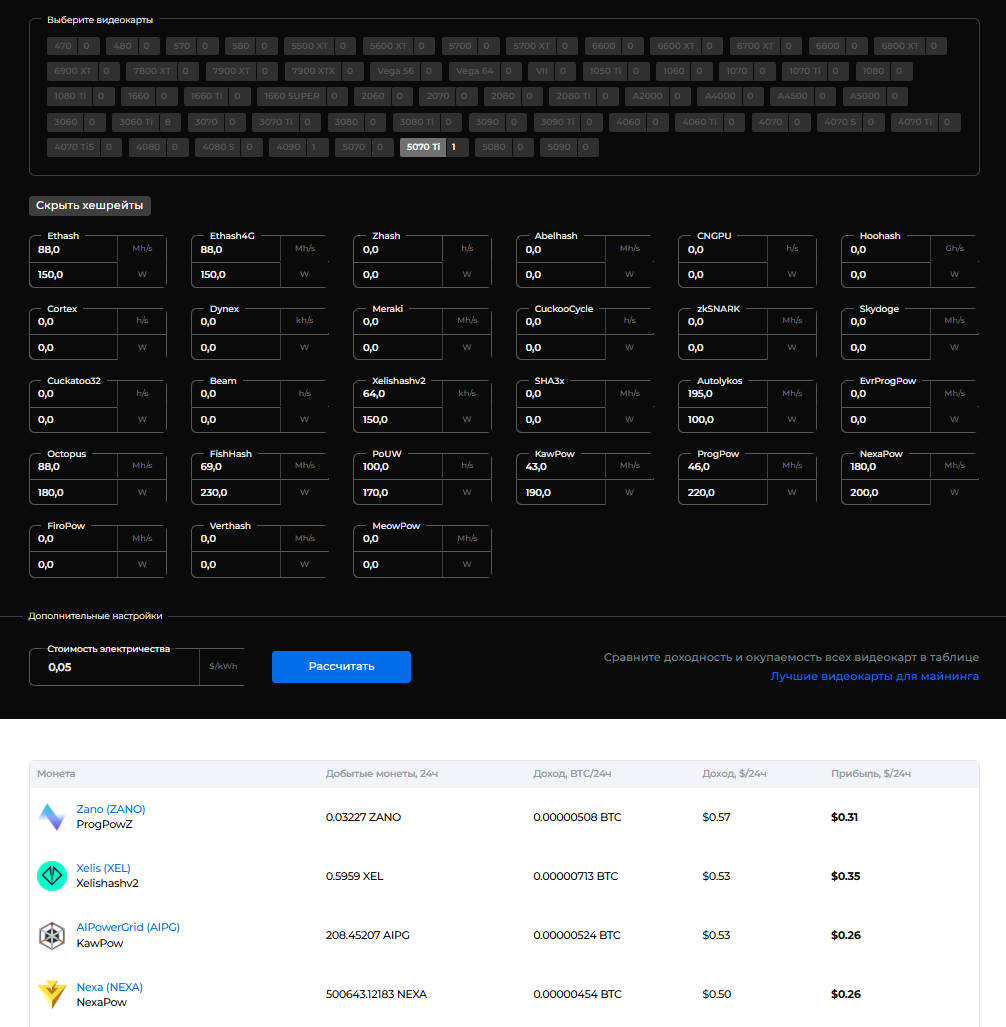Click the Nexa coin logo icon
Screen dimensions: 1006x1027
52,994
